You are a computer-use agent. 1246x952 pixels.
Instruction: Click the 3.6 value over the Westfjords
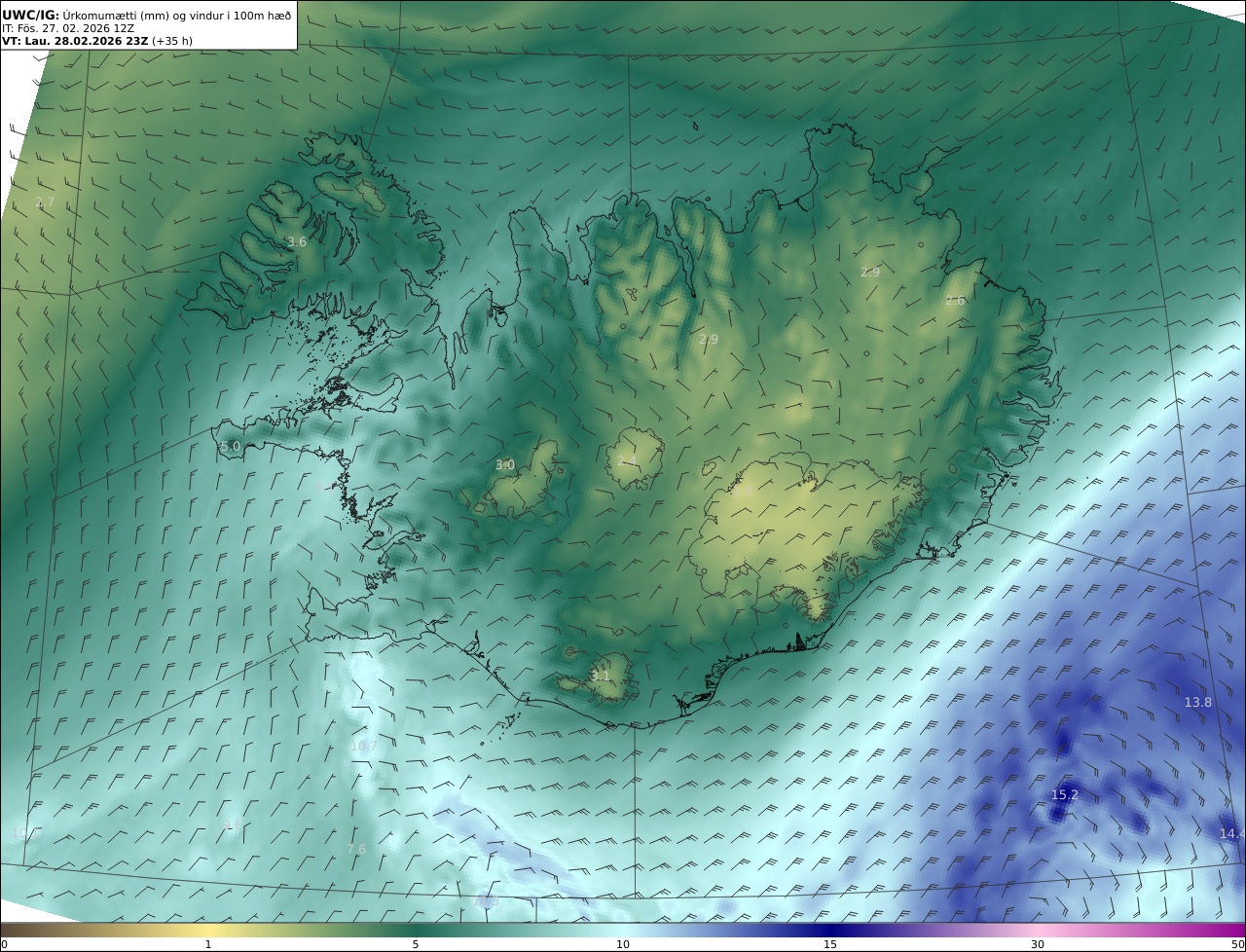[x=297, y=241]
